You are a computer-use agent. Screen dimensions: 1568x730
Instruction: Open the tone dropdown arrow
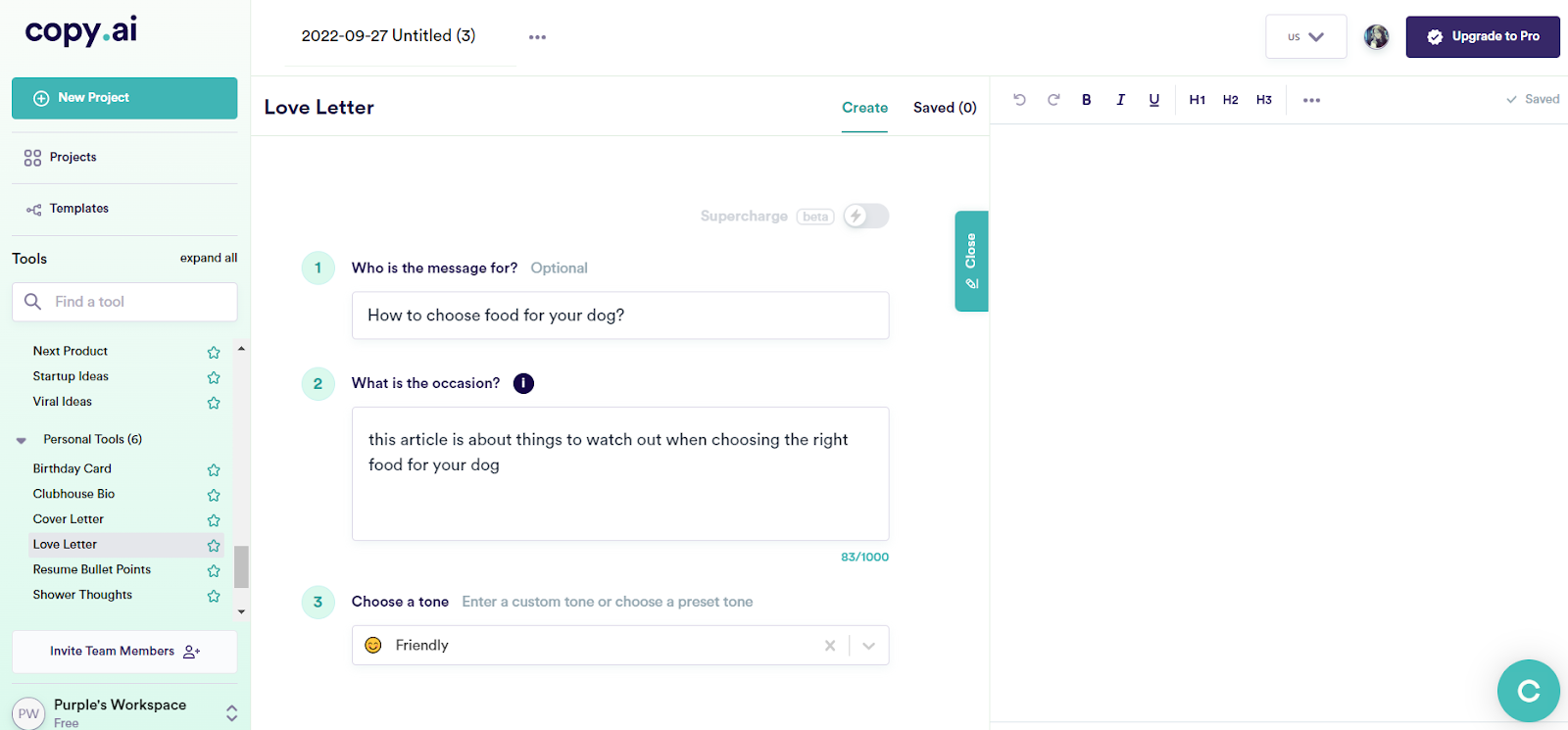869,646
